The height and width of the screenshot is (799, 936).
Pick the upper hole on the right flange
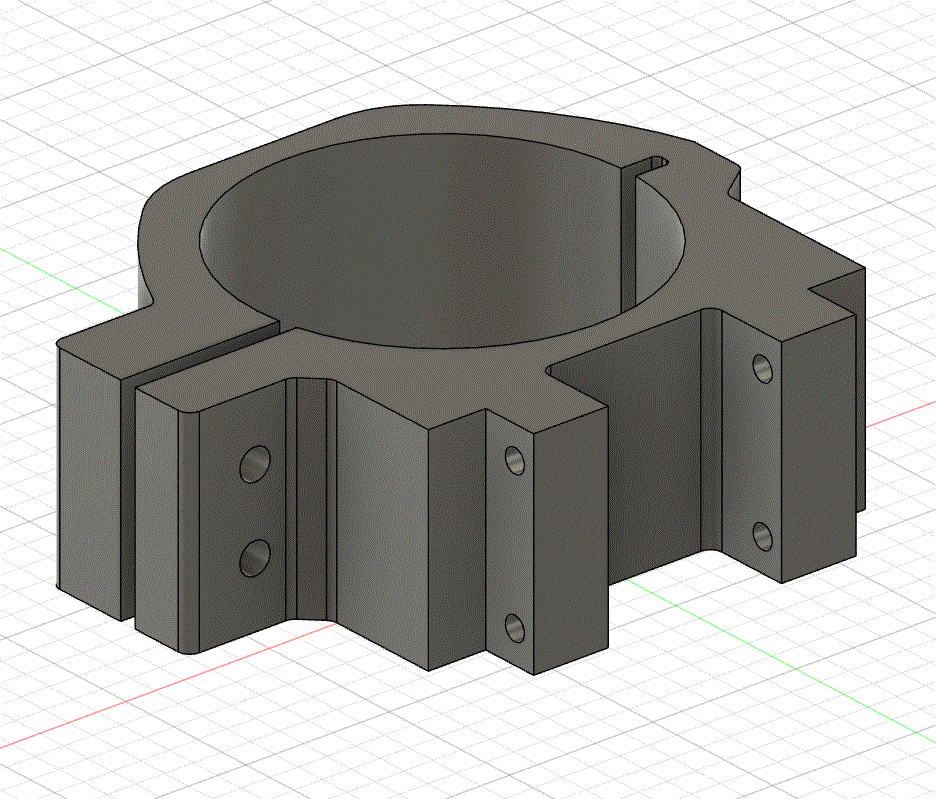pyautogui.click(x=762, y=368)
